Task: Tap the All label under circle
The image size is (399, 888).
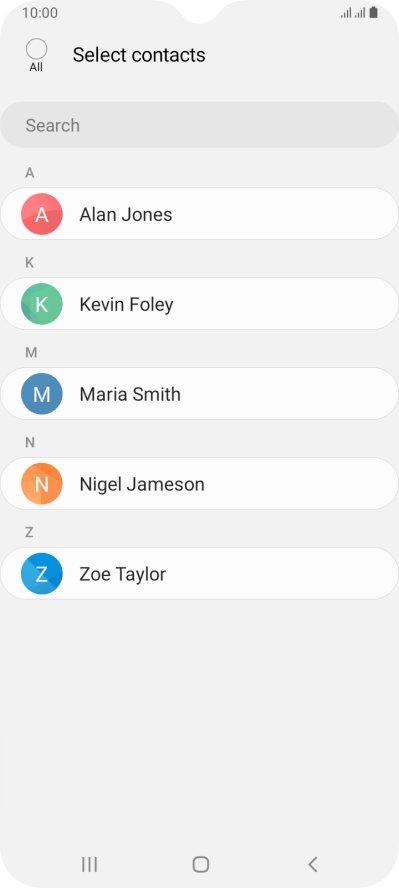Action: 36,67
